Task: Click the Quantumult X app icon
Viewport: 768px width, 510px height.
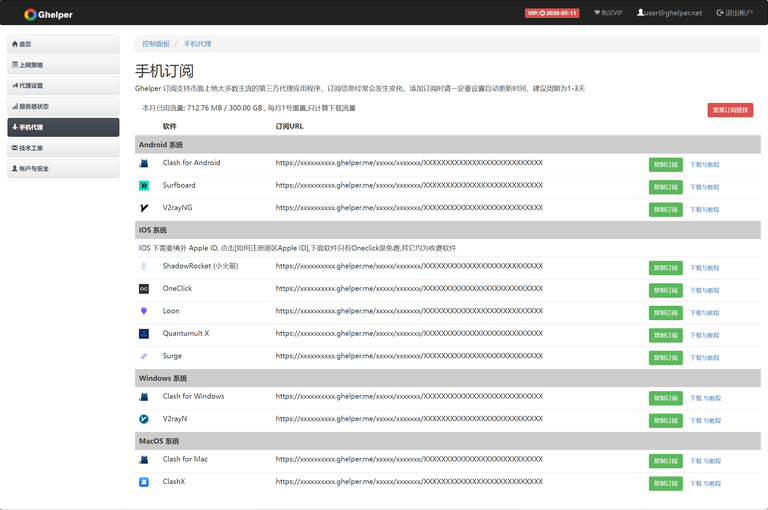Action: tap(144, 334)
